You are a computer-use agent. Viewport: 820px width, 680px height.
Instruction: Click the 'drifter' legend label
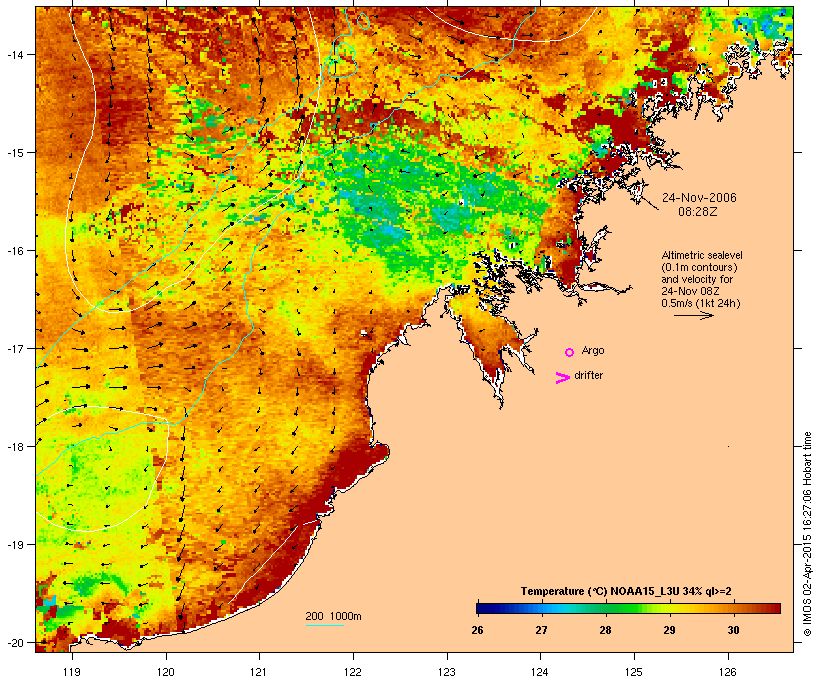click(588, 375)
